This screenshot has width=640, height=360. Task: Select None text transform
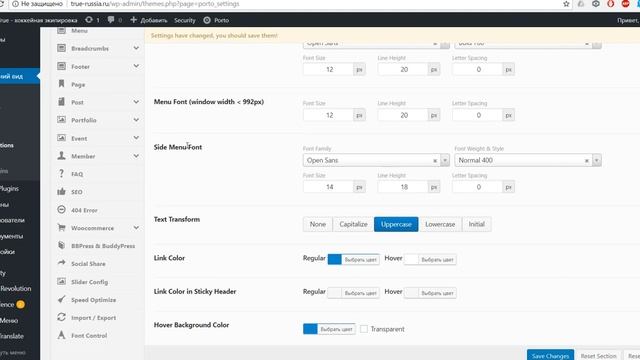pos(318,224)
